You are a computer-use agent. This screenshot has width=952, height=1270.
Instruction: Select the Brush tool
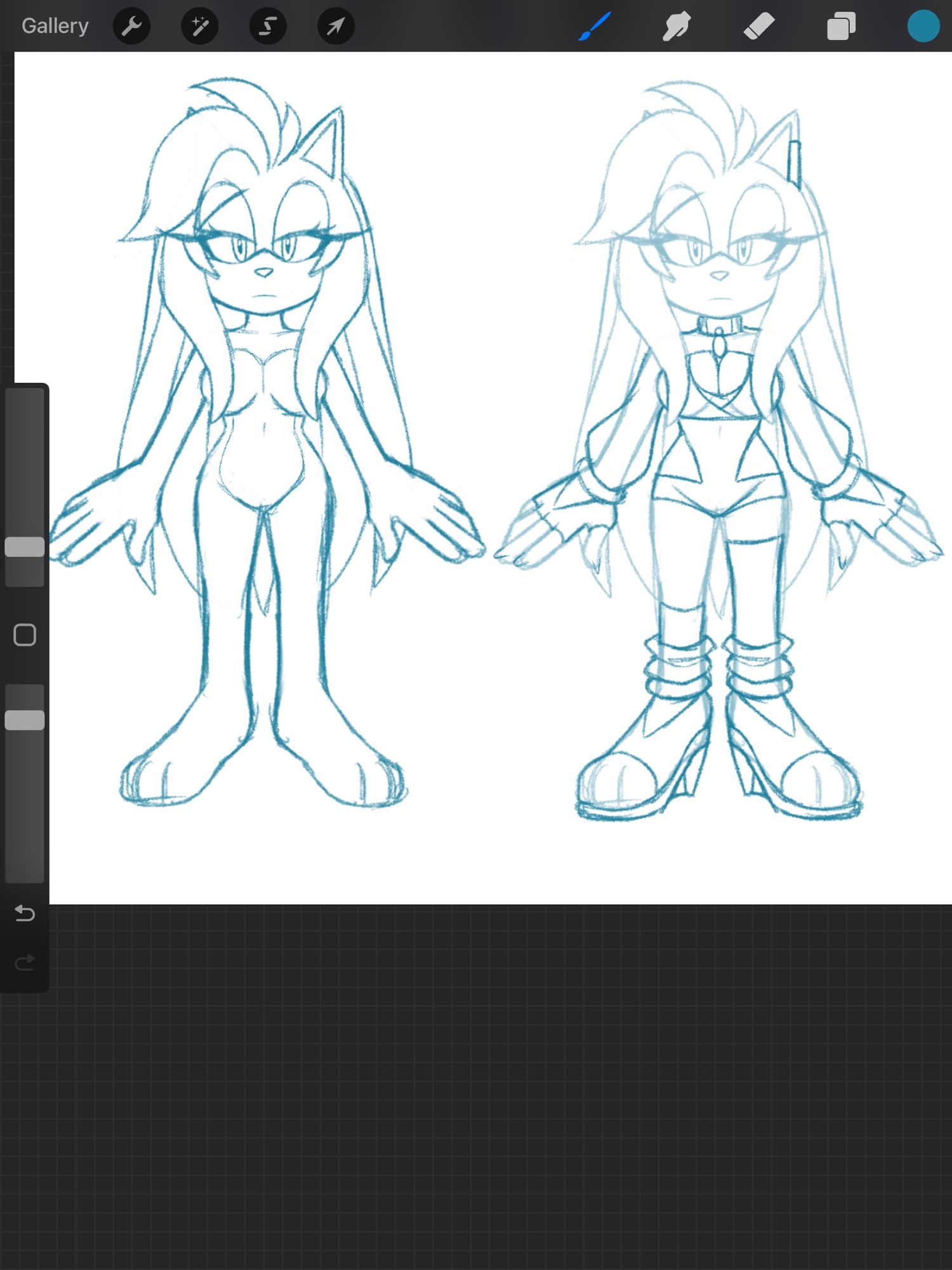pos(595,26)
